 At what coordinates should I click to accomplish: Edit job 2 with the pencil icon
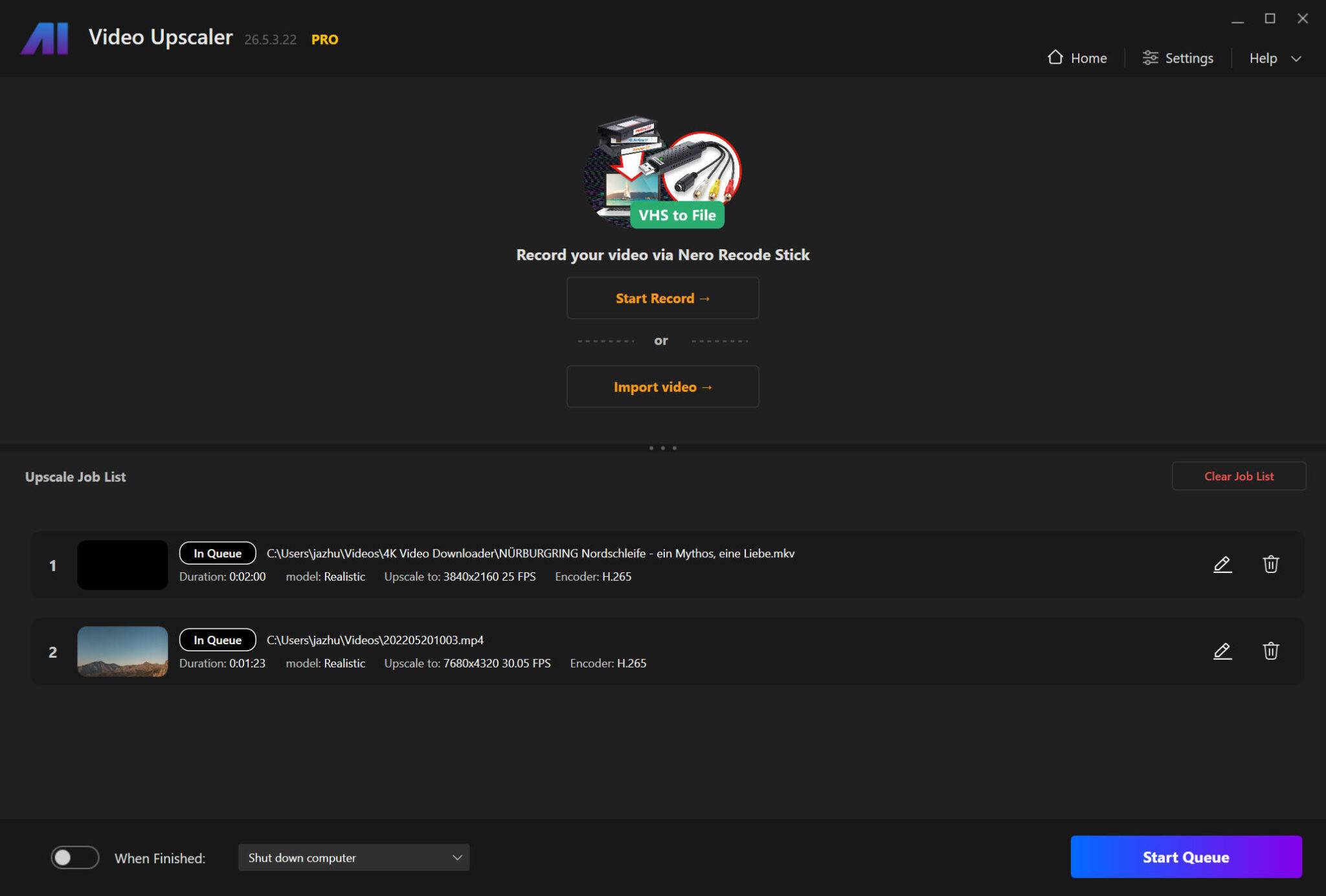pyautogui.click(x=1222, y=651)
